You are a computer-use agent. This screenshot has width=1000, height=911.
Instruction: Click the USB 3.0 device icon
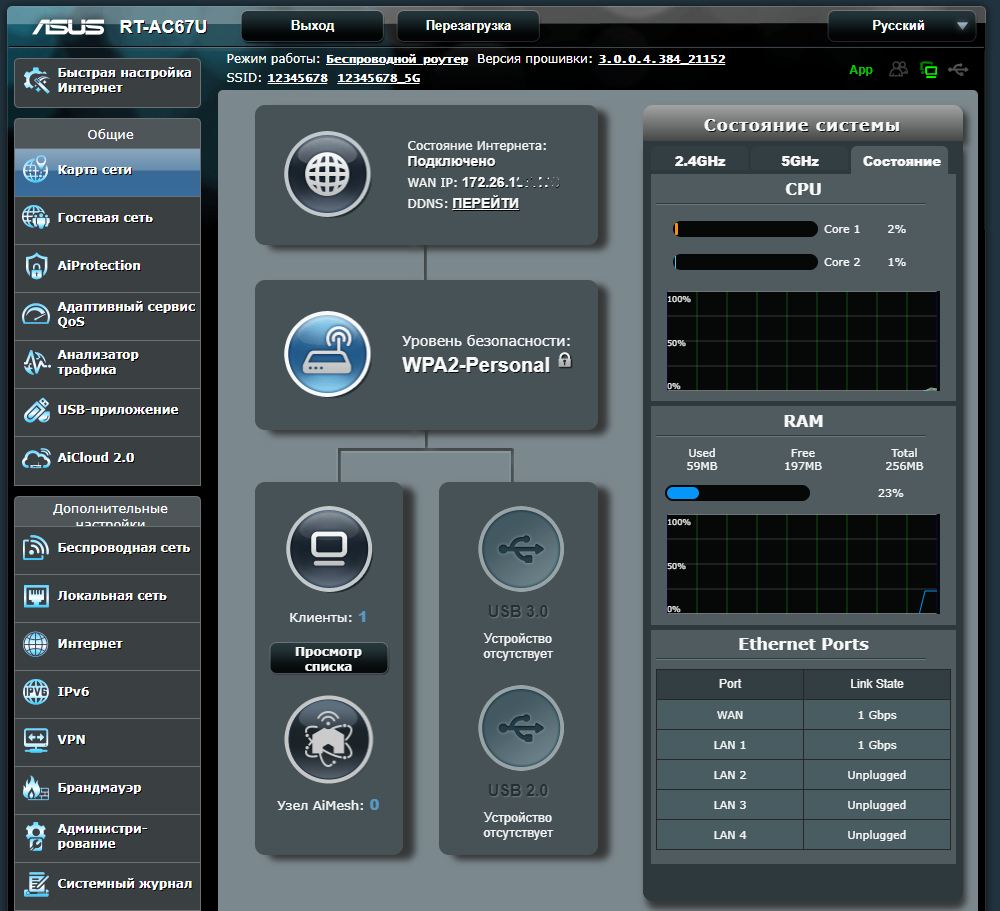(x=520, y=549)
